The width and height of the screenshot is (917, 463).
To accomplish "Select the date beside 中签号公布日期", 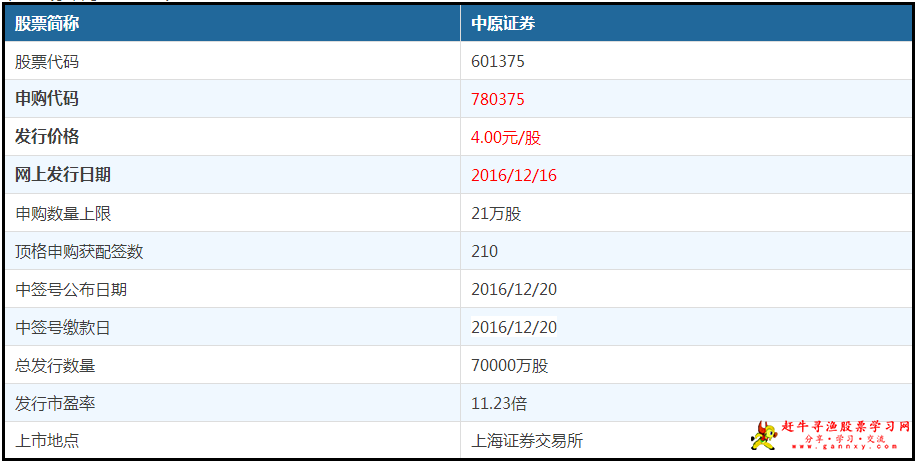I will pyautogui.click(x=514, y=289).
